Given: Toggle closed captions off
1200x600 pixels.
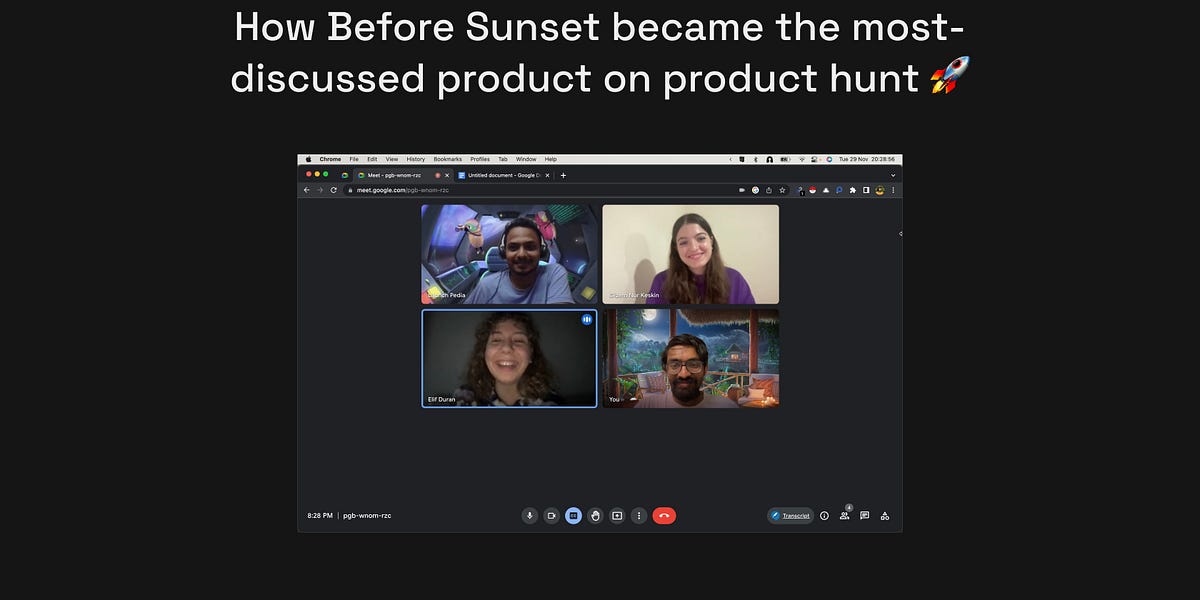Looking at the screenshot, I should point(573,515).
